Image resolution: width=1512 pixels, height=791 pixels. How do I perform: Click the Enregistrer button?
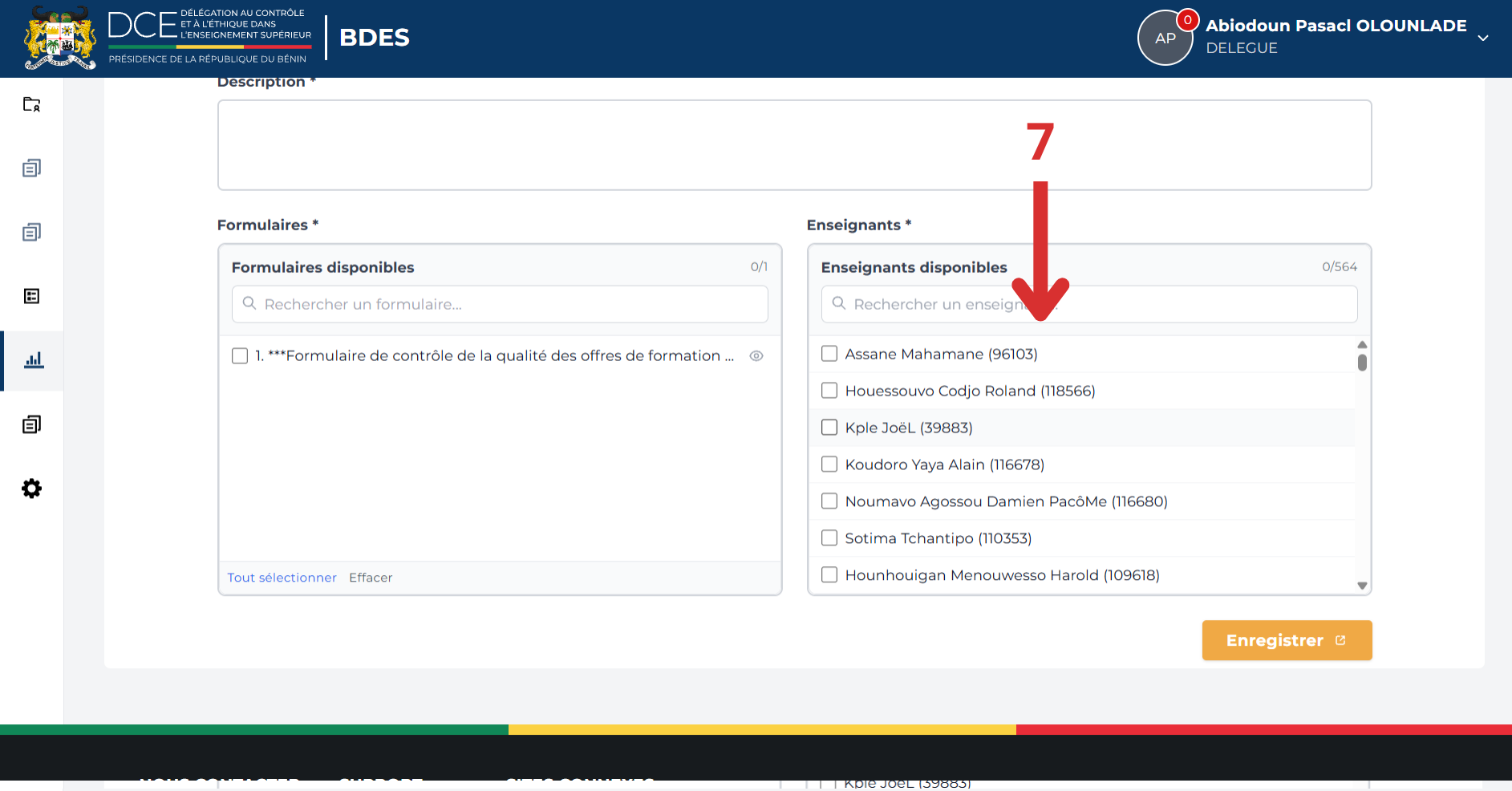[1287, 640]
